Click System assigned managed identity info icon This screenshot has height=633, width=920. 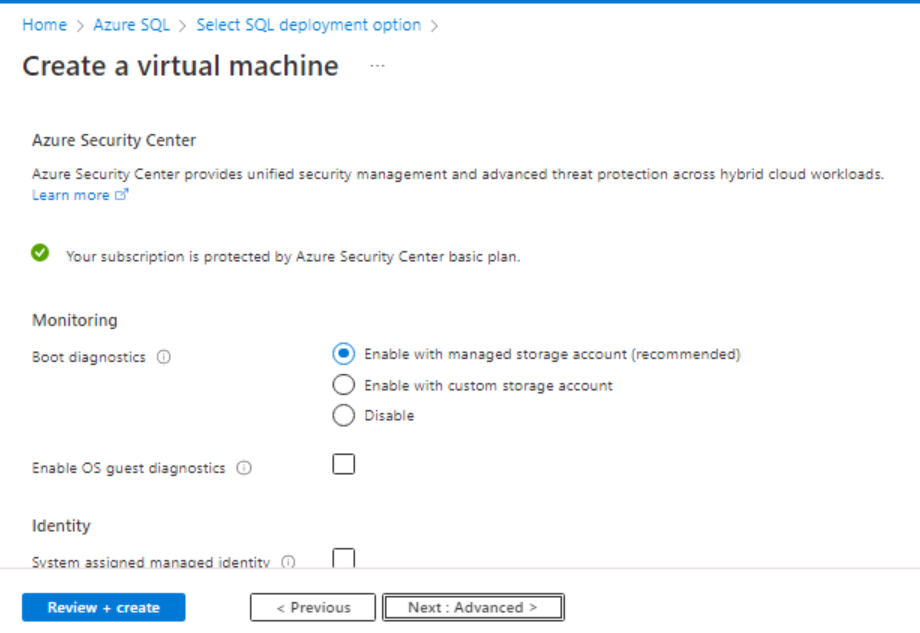[x=288, y=562]
